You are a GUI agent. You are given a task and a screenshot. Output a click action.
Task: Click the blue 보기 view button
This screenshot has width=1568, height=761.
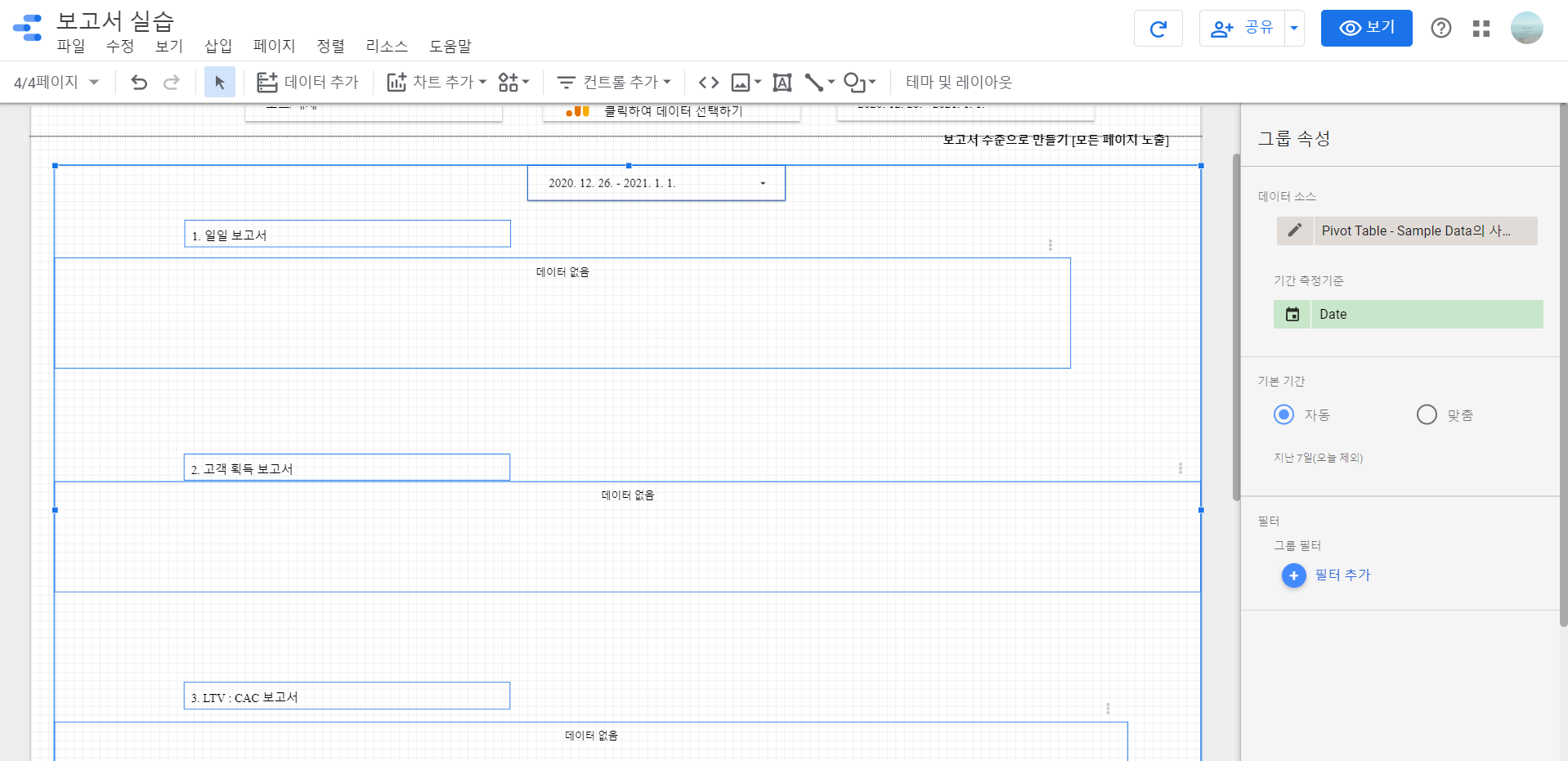point(1366,29)
